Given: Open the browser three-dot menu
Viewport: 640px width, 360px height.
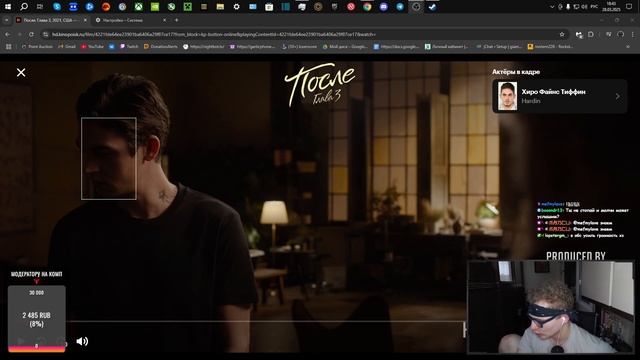Looking at the screenshot, I should click(x=633, y=35).
